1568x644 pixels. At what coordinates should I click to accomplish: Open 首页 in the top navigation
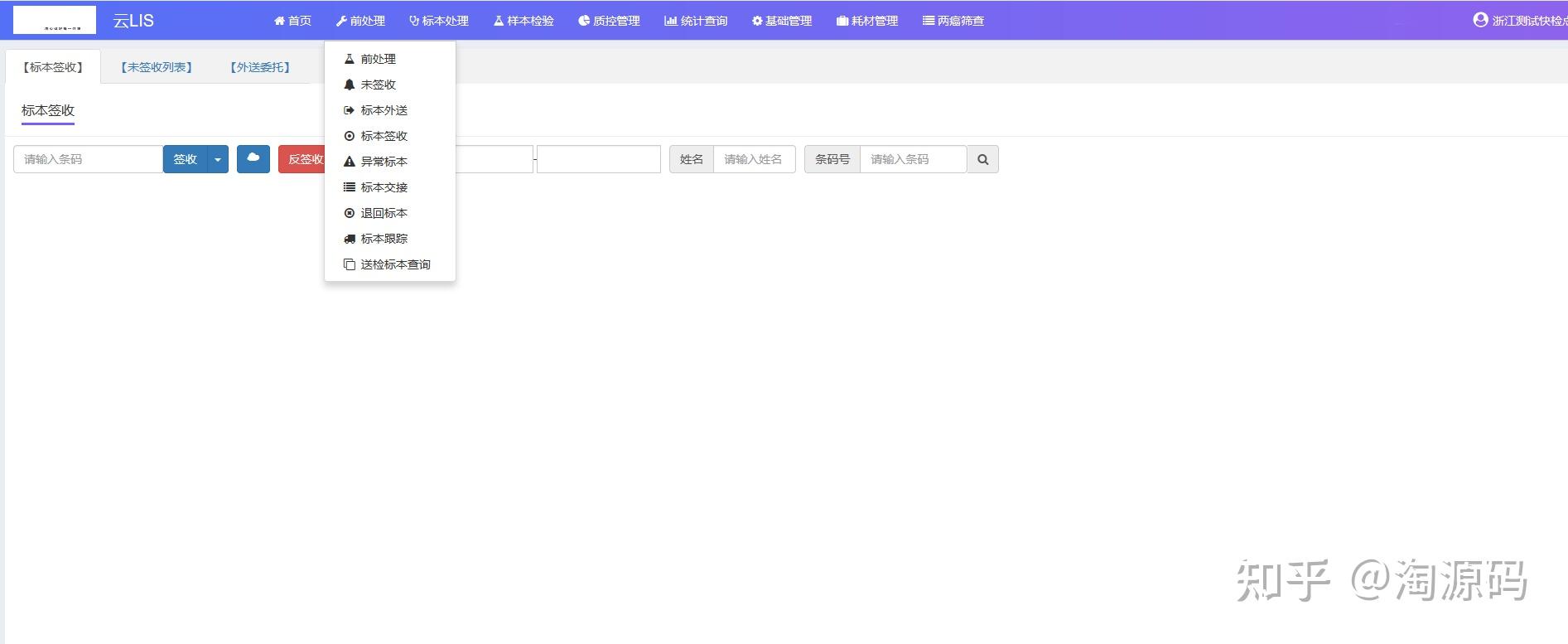click(x=292, y=21)
